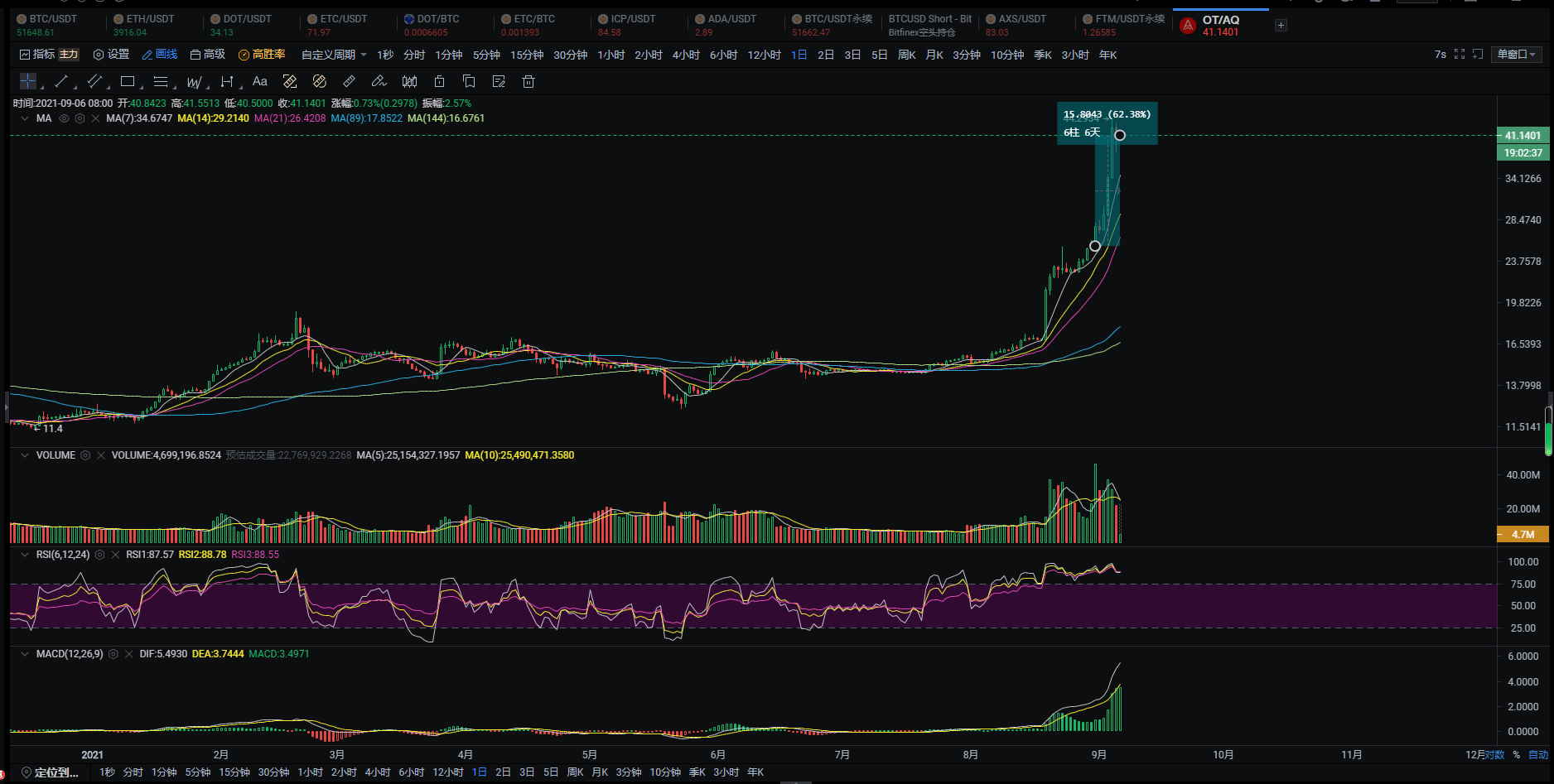Select 4小时 period in bottom bar
Viewport: 1554px width, 784px height.
(x=378, y=772)
